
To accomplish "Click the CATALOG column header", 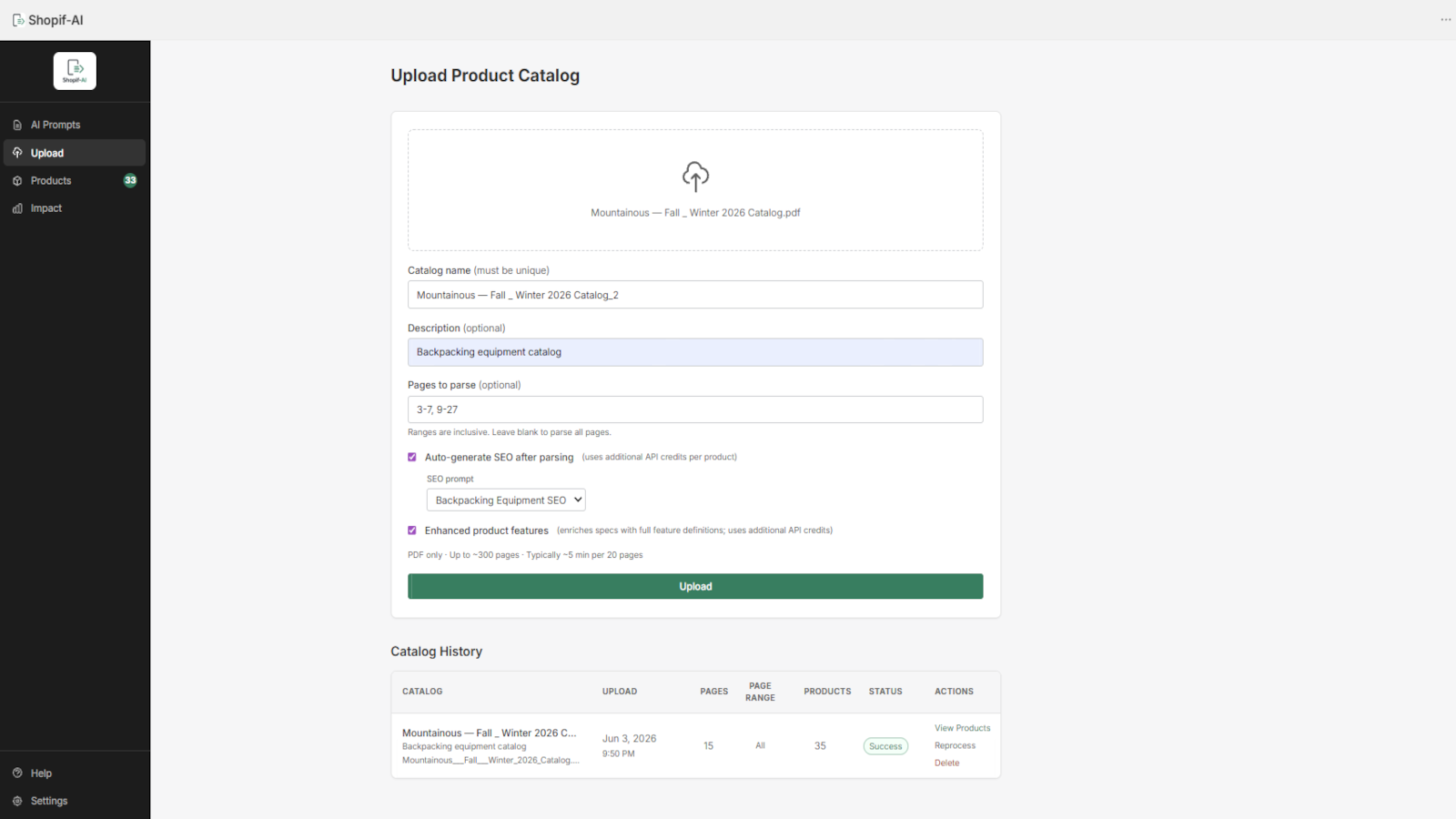I will 422,692.
